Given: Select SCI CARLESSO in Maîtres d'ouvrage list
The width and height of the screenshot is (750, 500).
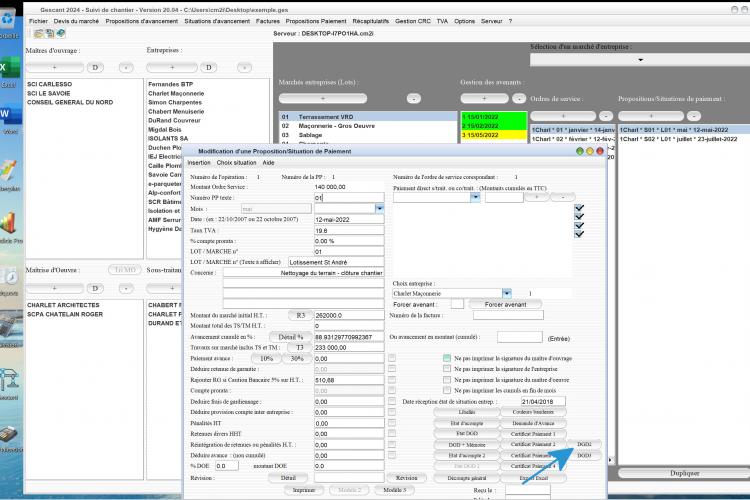Looking at the screenshot, I should [x=49, y=84].
